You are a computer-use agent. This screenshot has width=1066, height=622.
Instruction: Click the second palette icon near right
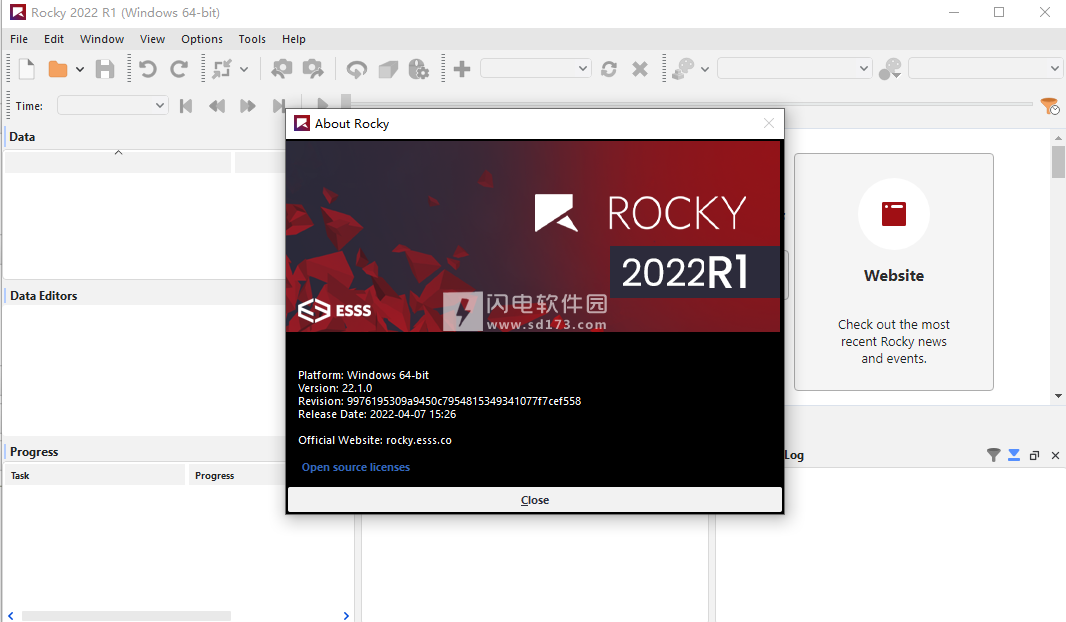(889, 69)
